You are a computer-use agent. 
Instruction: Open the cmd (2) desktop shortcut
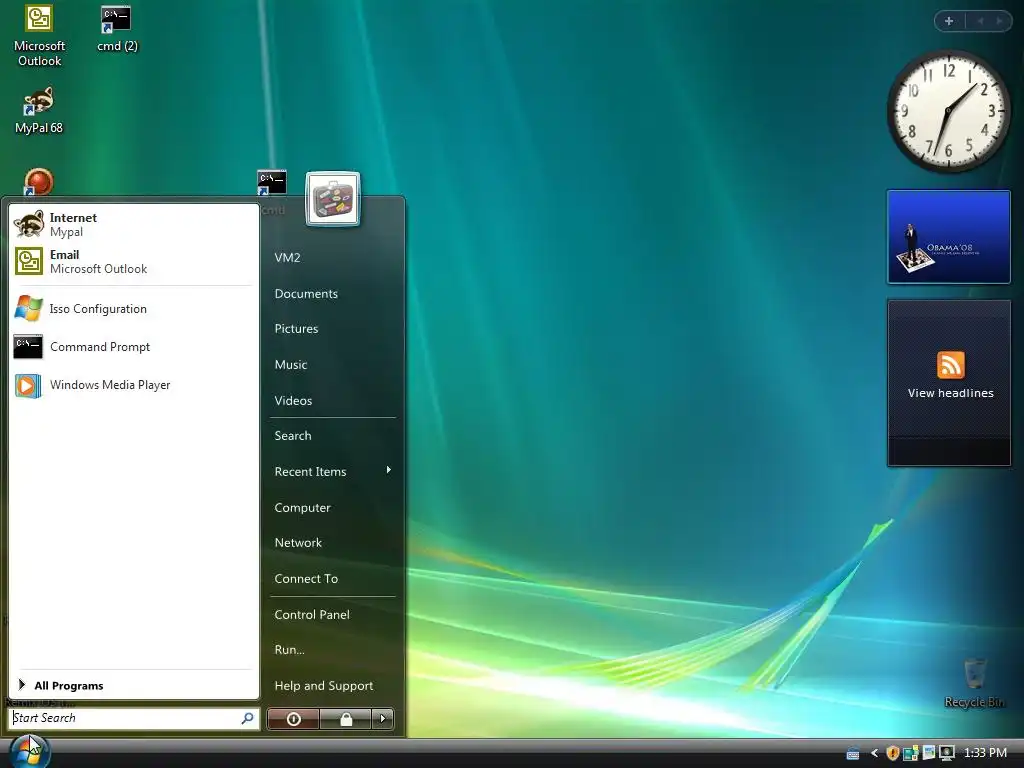click(x=117, y=29)
